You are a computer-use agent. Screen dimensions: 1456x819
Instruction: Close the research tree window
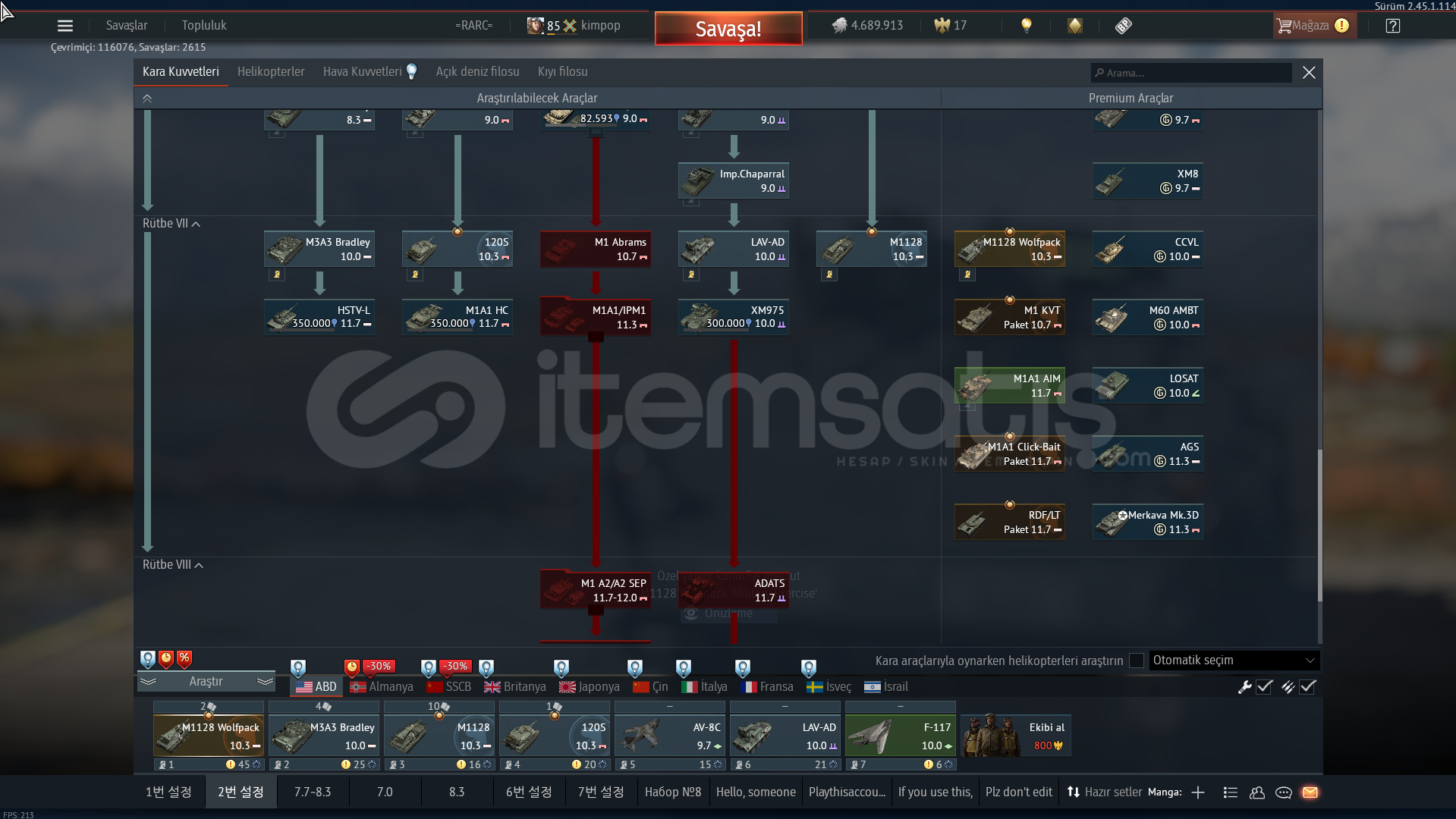coord(1309,72)
